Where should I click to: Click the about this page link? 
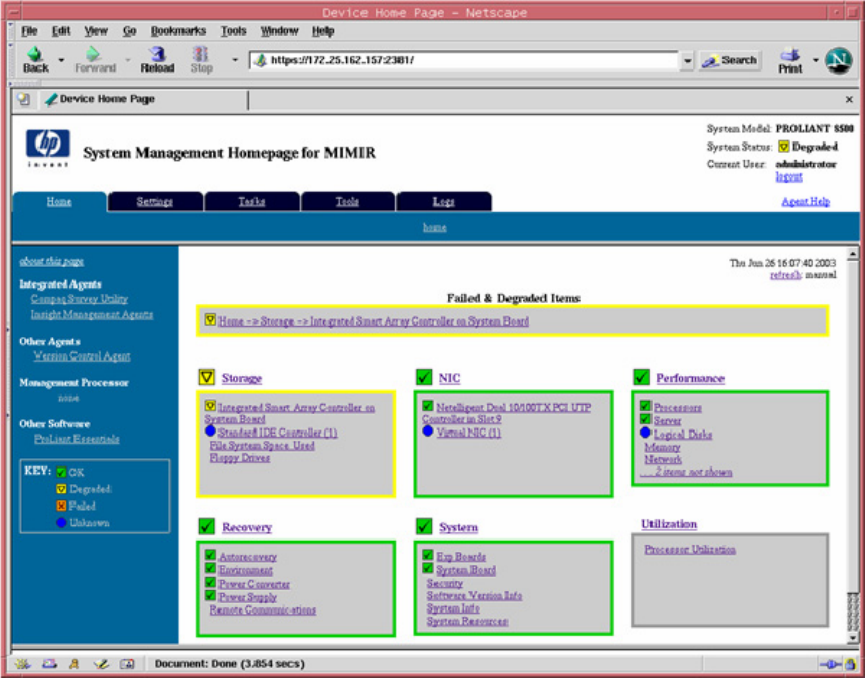52,261
